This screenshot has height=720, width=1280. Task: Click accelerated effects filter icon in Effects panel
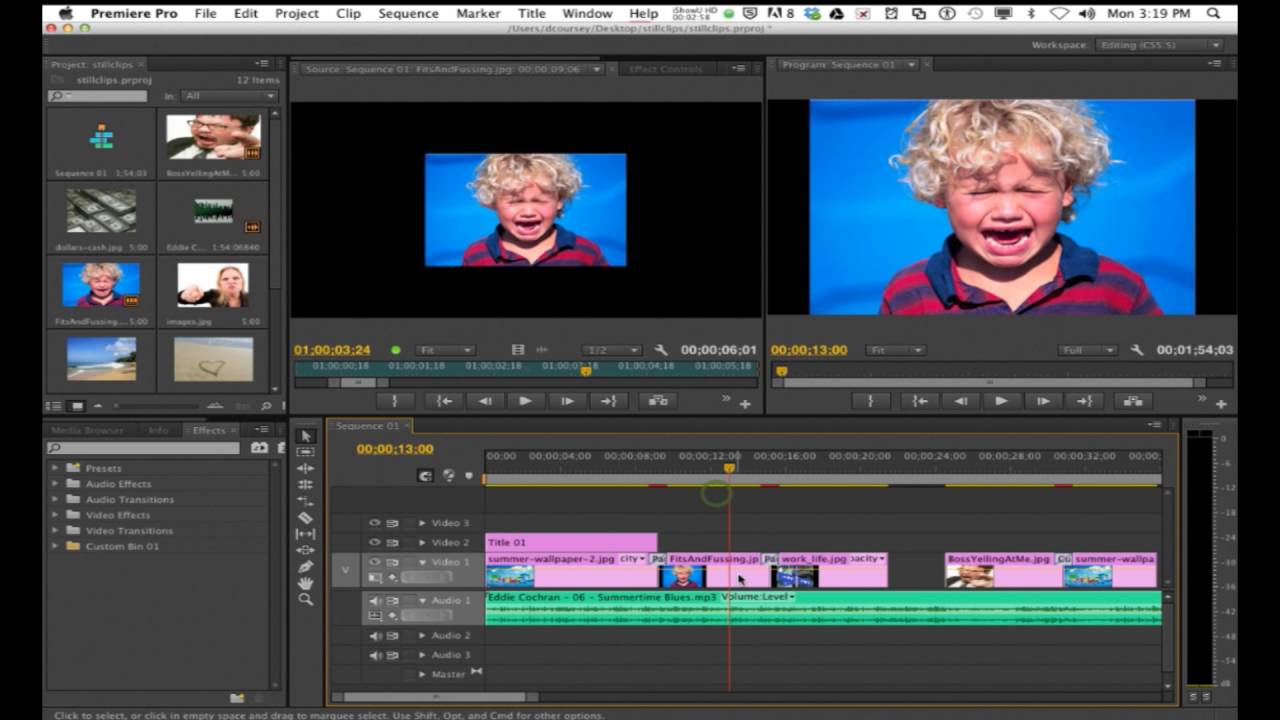pos(259,448)
